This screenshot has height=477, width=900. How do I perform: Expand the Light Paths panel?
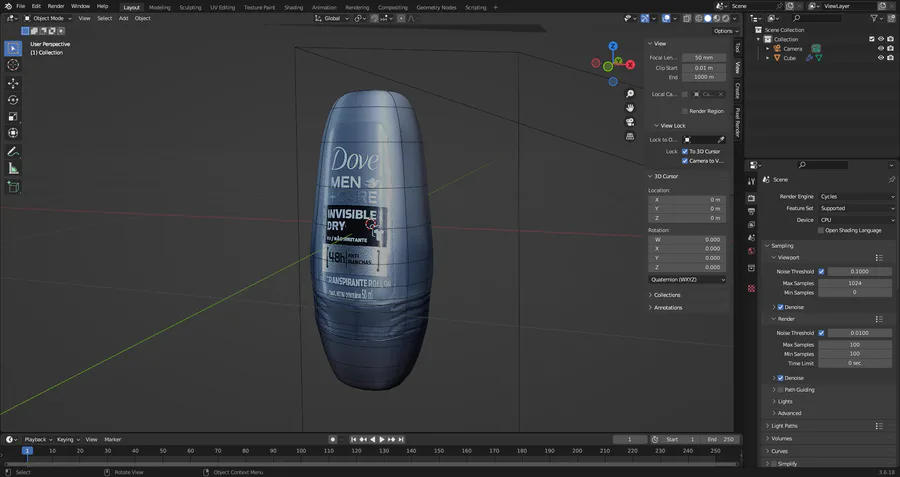784,426
